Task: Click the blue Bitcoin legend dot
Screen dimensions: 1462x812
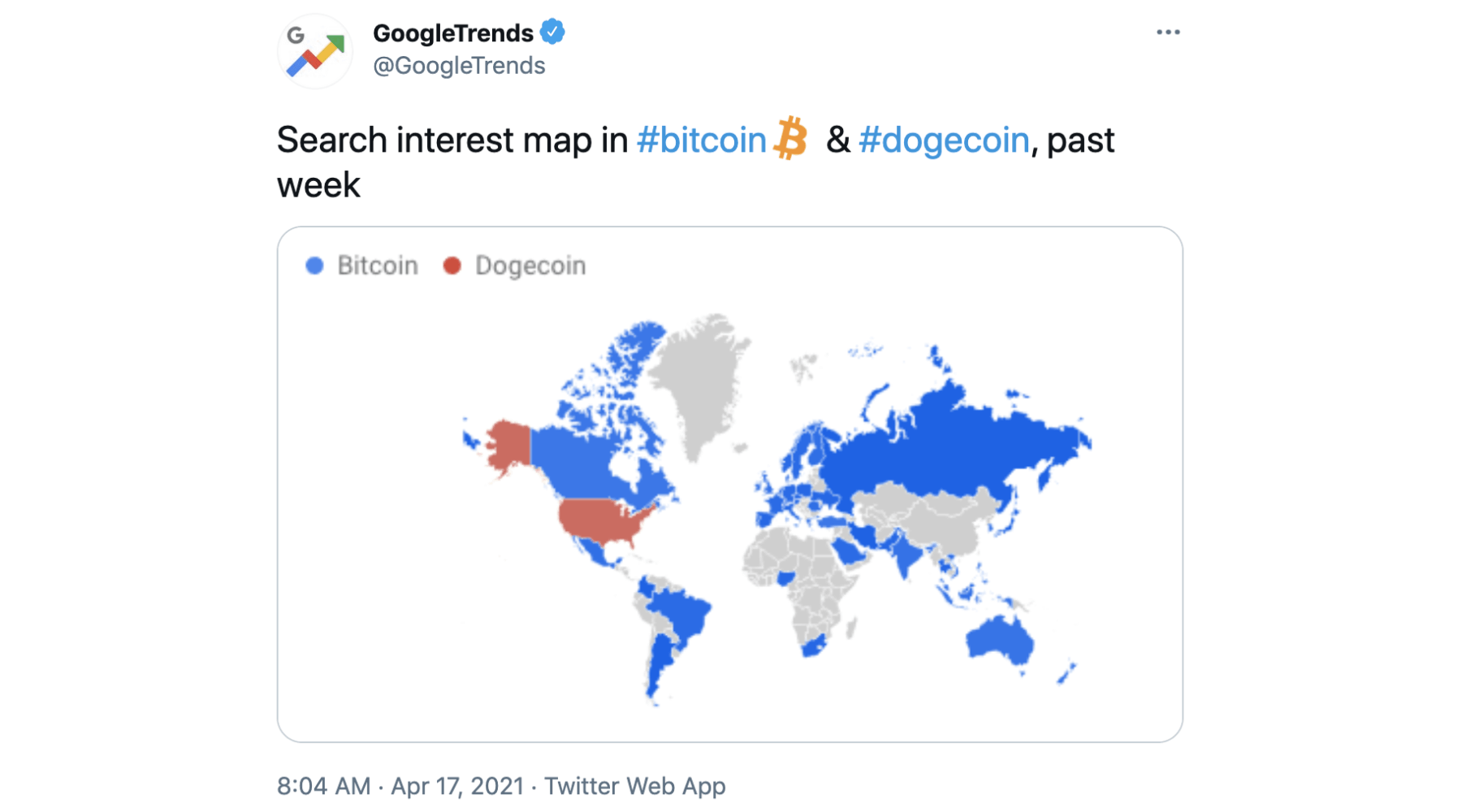Action: [315, 266]
